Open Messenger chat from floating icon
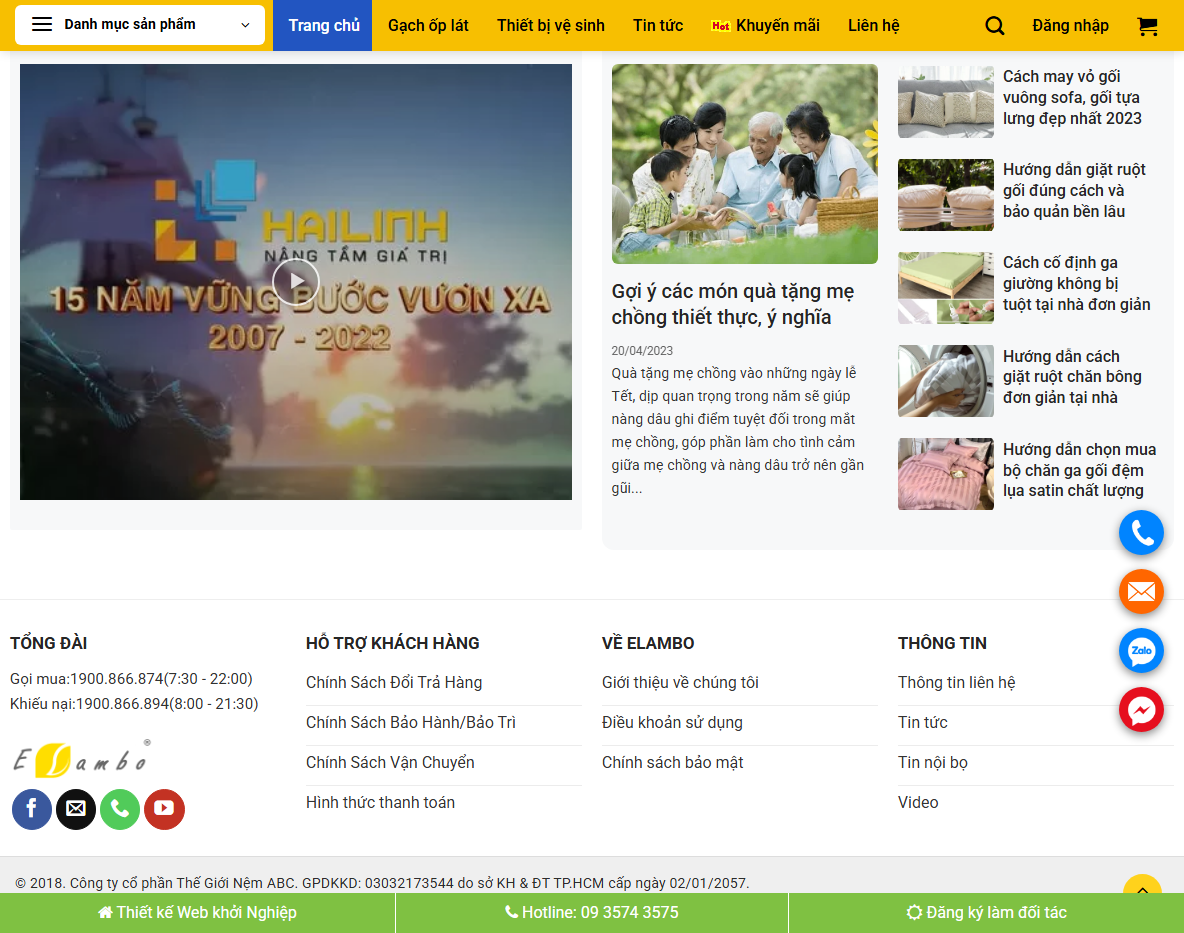This screenshot has width=1184, height=933. tap(1141, 710)
